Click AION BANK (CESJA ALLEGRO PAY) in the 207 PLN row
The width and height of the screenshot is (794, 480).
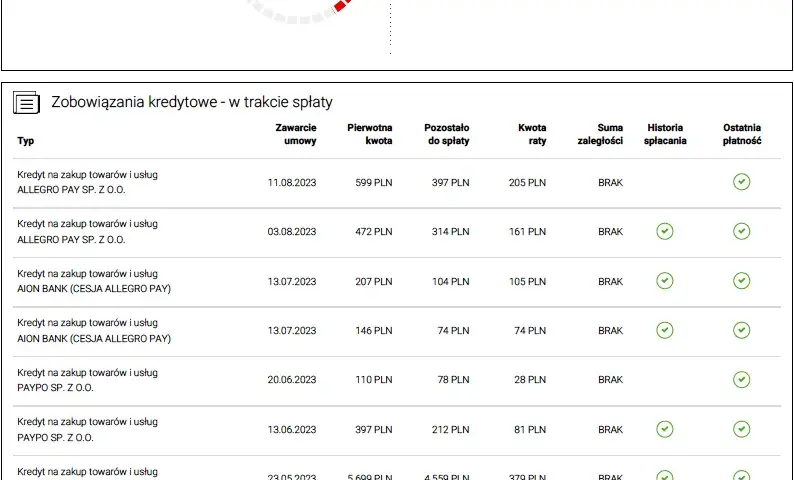tap(94, 289)
